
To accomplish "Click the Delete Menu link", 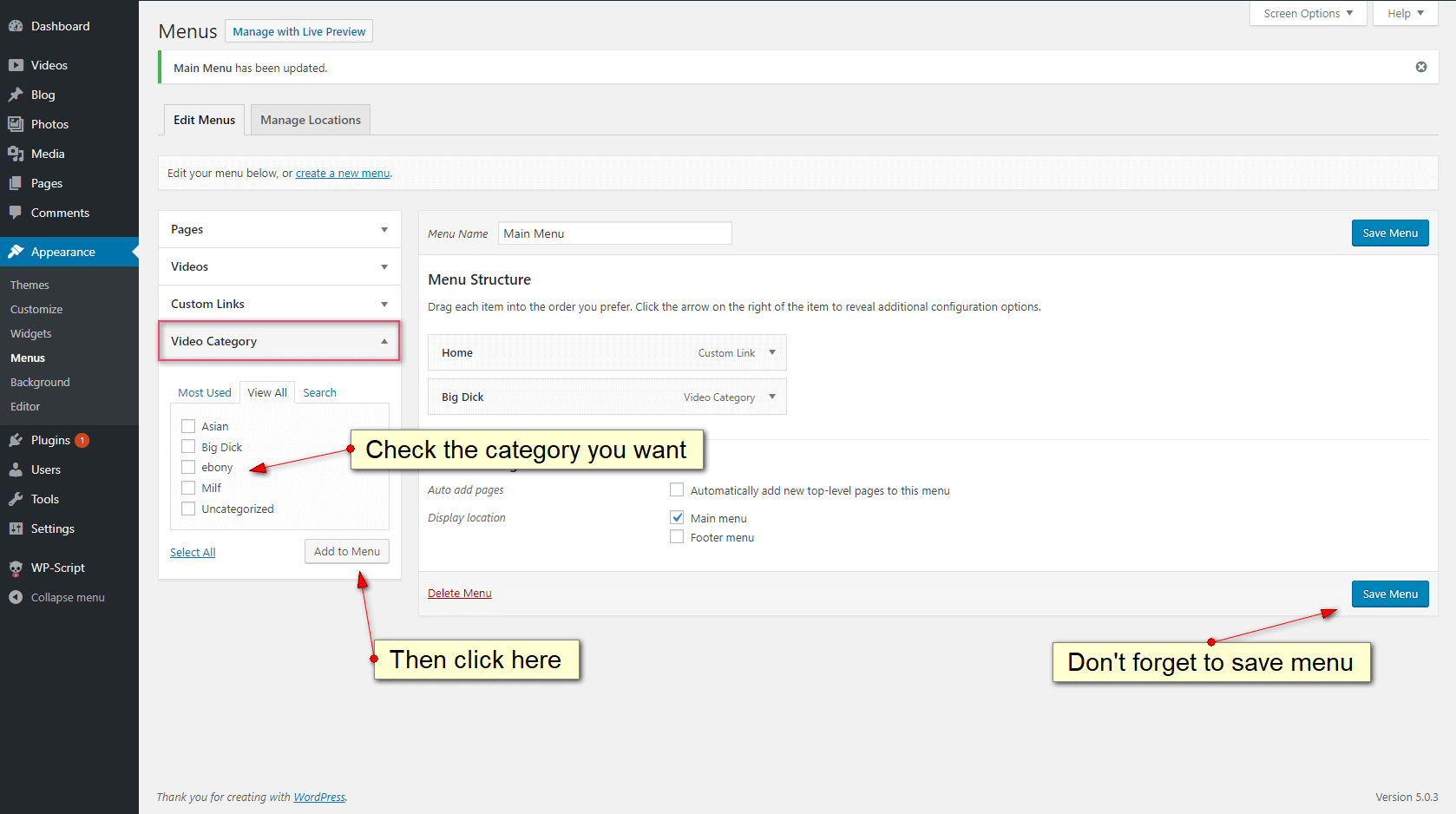I will click(x=459, y=593).
